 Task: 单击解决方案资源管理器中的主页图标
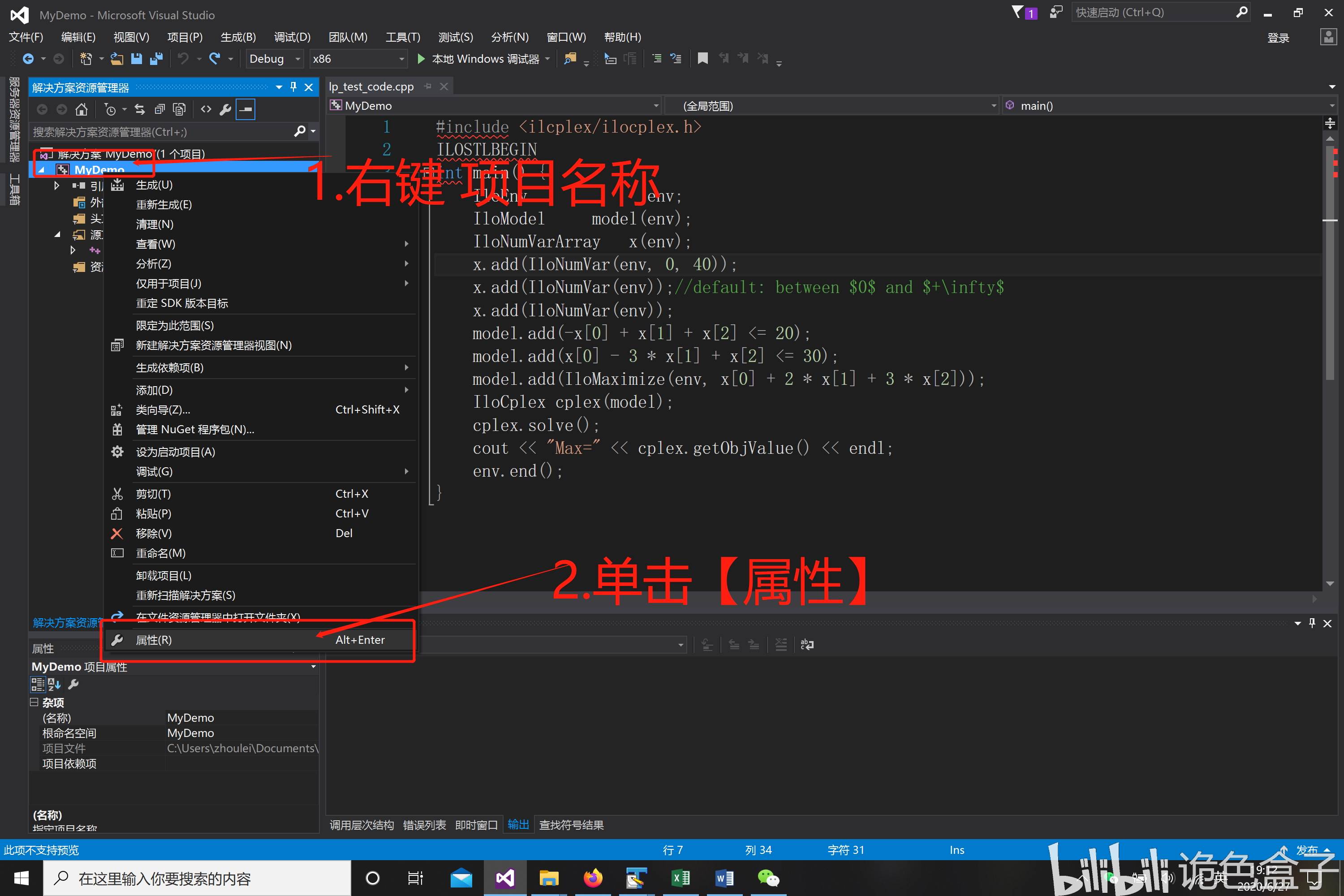[x=82, y=109]
